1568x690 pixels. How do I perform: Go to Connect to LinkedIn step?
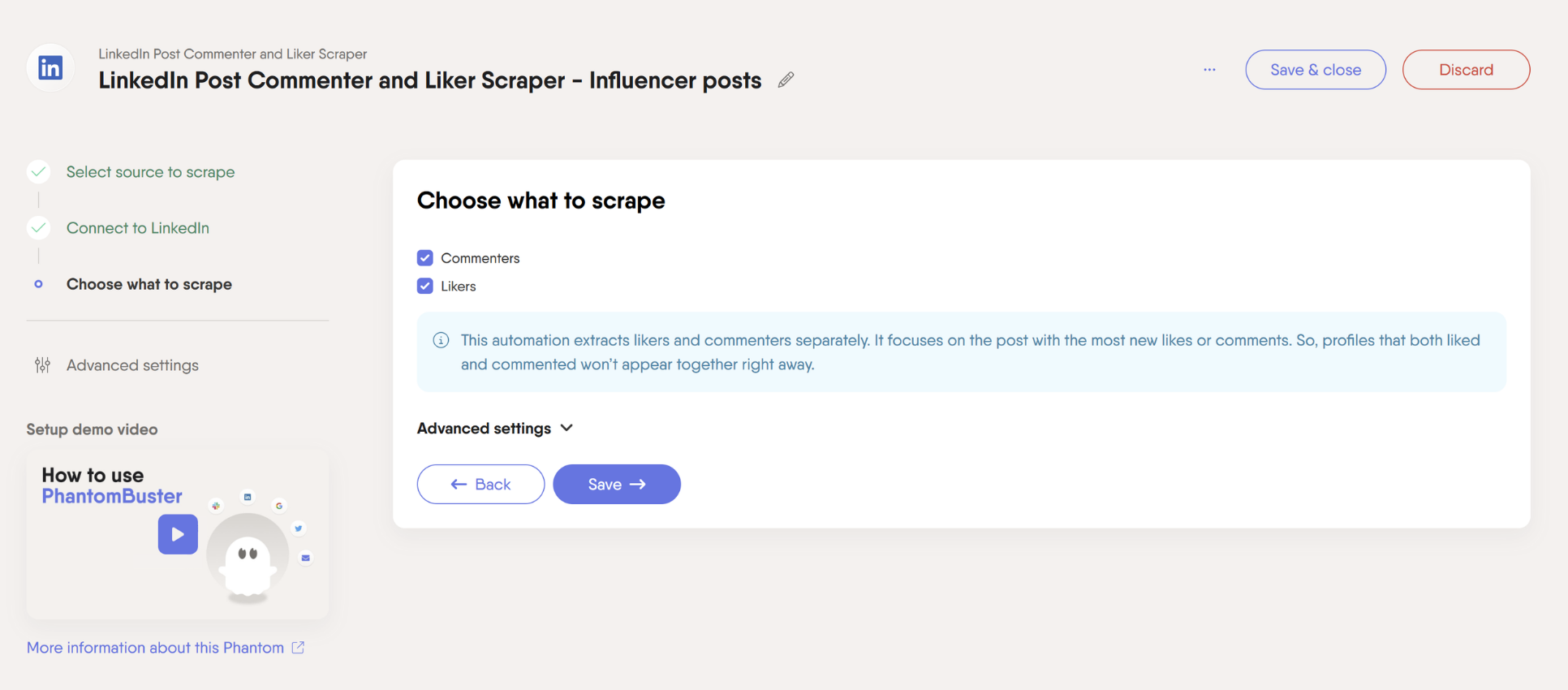(x=138, y=228)
